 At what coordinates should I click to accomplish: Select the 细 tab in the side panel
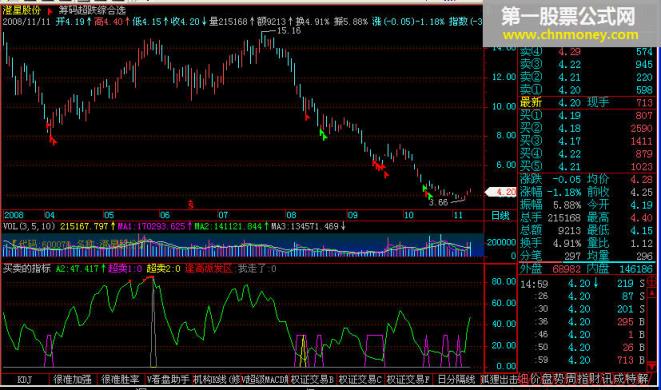click(x=523, y=379)
